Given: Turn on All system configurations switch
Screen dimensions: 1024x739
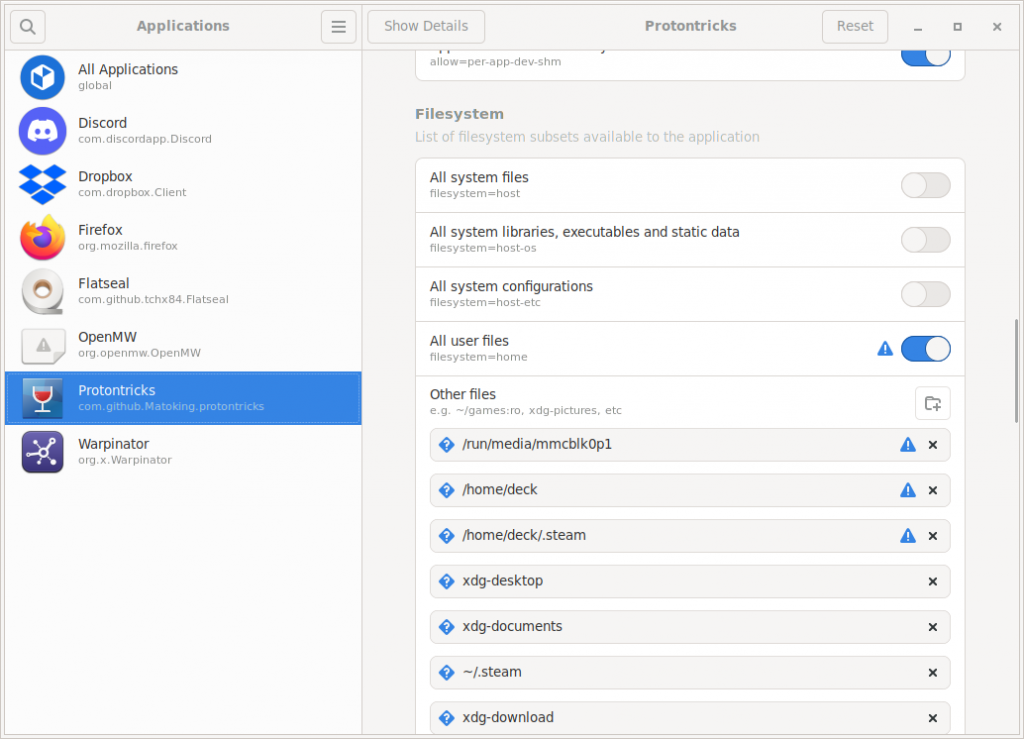Looking at the screenshot, I should [925, 294].
